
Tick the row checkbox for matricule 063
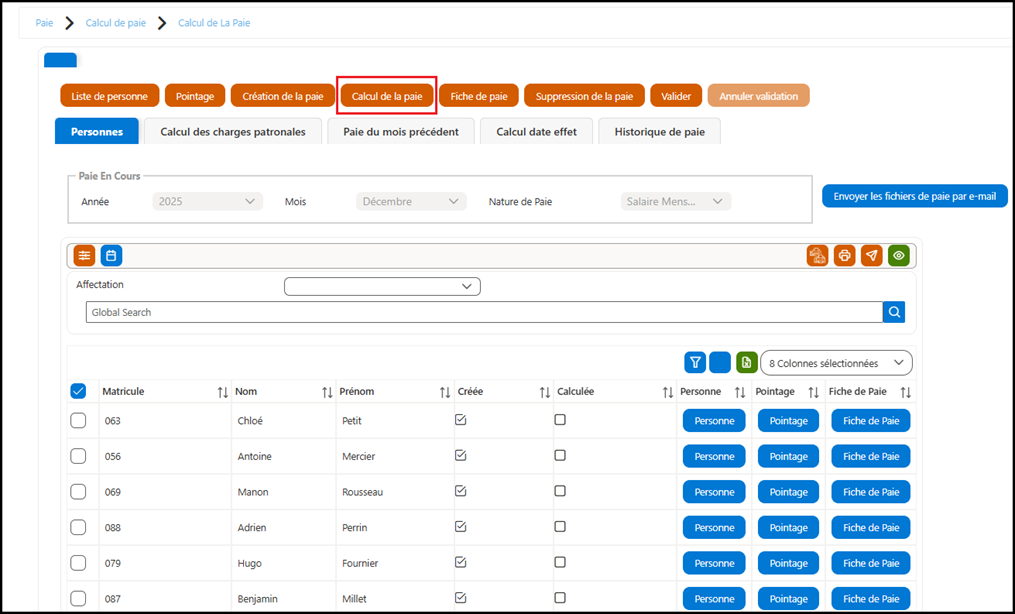coord(78,421)
